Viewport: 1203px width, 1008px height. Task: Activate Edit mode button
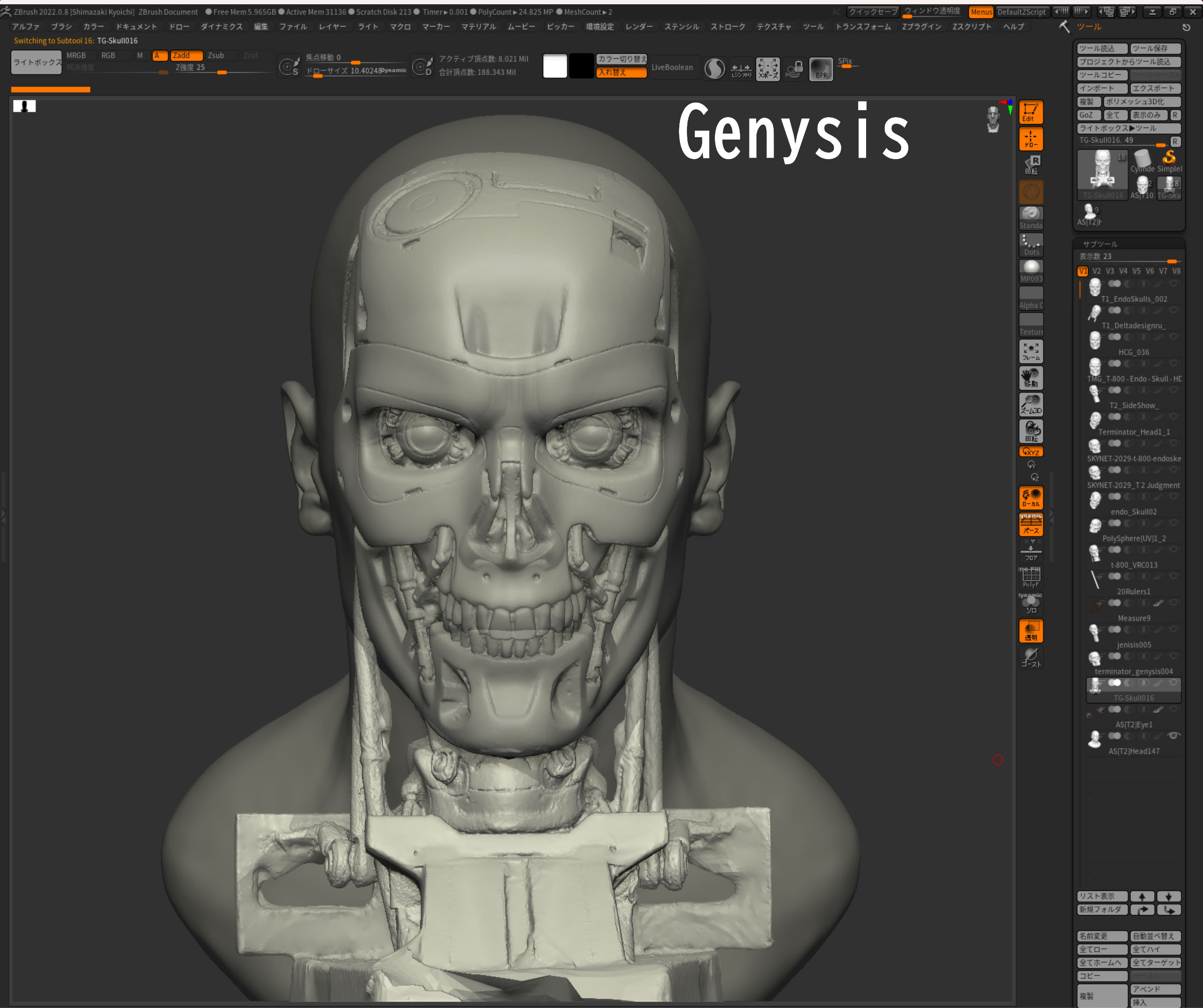pos(1030,112)
